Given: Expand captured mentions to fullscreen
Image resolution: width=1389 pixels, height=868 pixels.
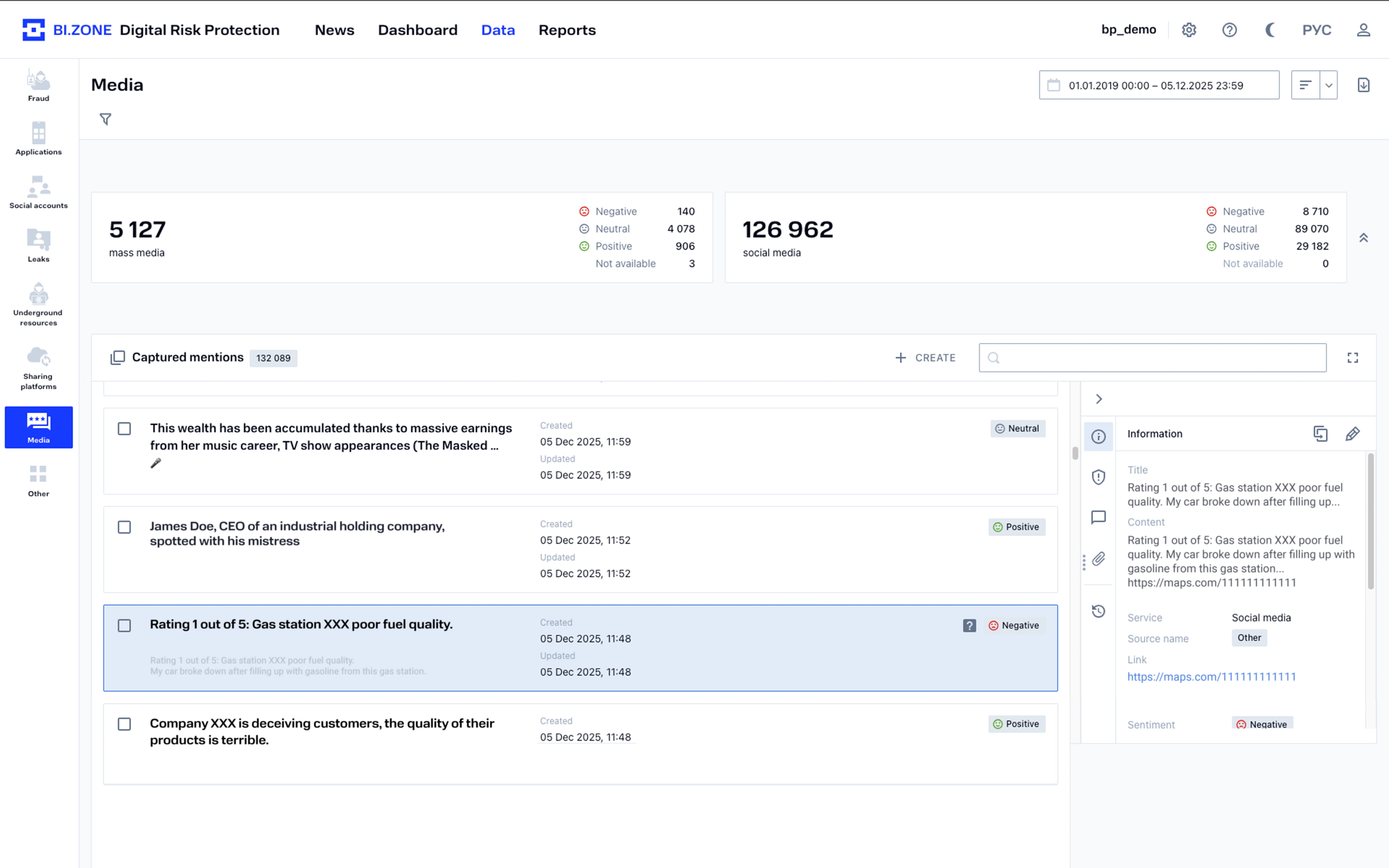Looking at the screenshot, I should pos(1353,358).
